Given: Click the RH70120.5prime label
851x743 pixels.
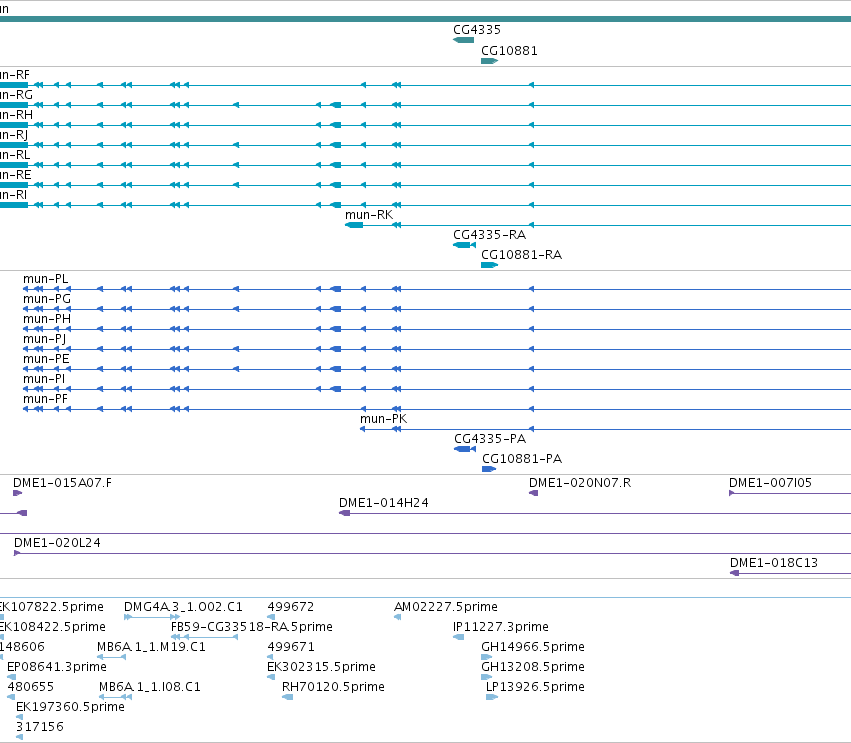Looking at the screenshot, I should pos(333,687).
